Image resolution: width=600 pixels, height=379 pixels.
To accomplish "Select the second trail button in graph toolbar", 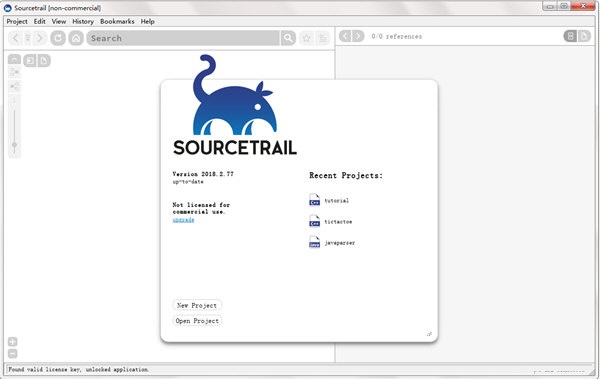I will pos(44,60).
